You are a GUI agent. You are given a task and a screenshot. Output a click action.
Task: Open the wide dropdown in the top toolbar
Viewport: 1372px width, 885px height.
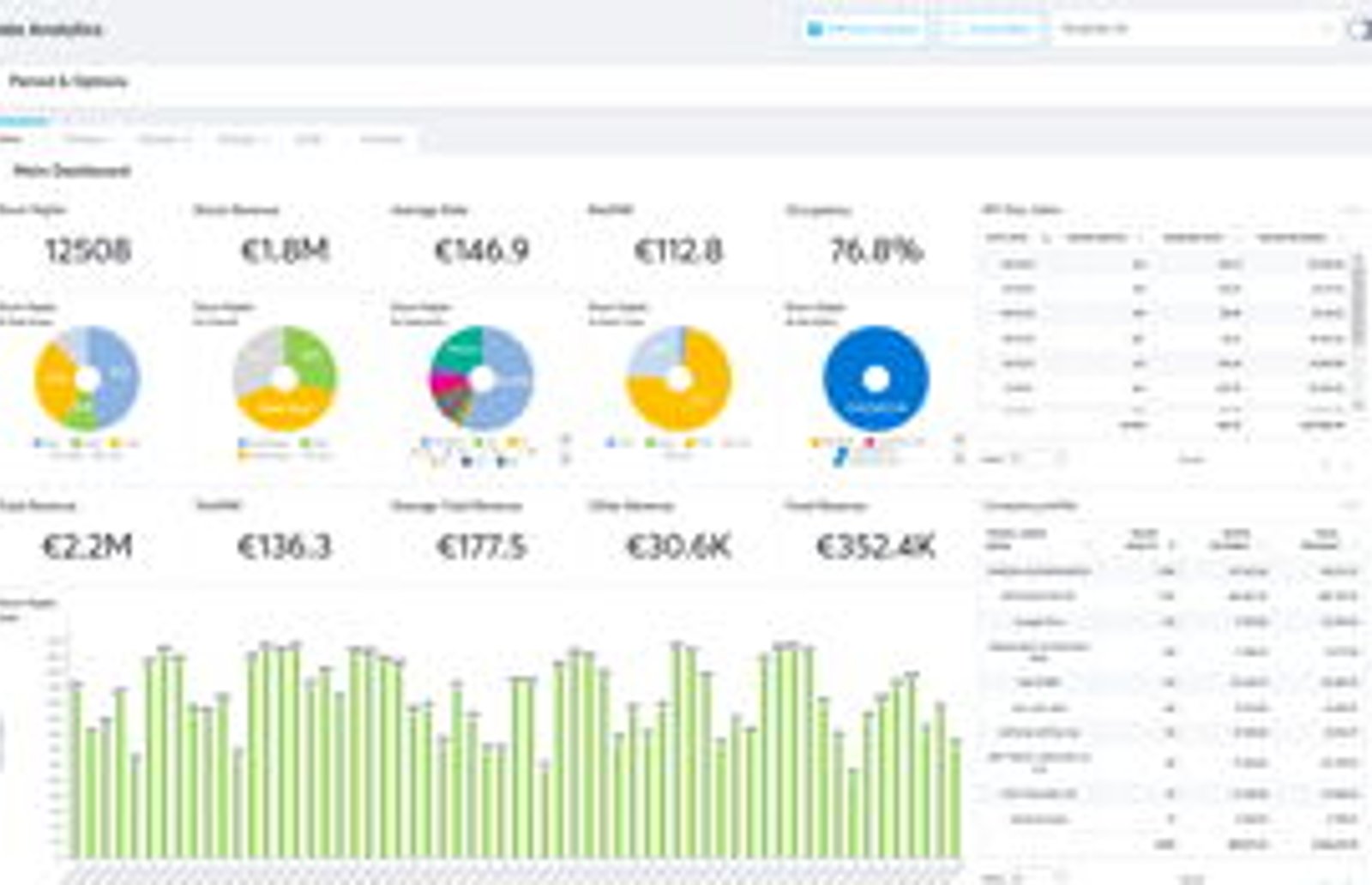coord(1195,29)
